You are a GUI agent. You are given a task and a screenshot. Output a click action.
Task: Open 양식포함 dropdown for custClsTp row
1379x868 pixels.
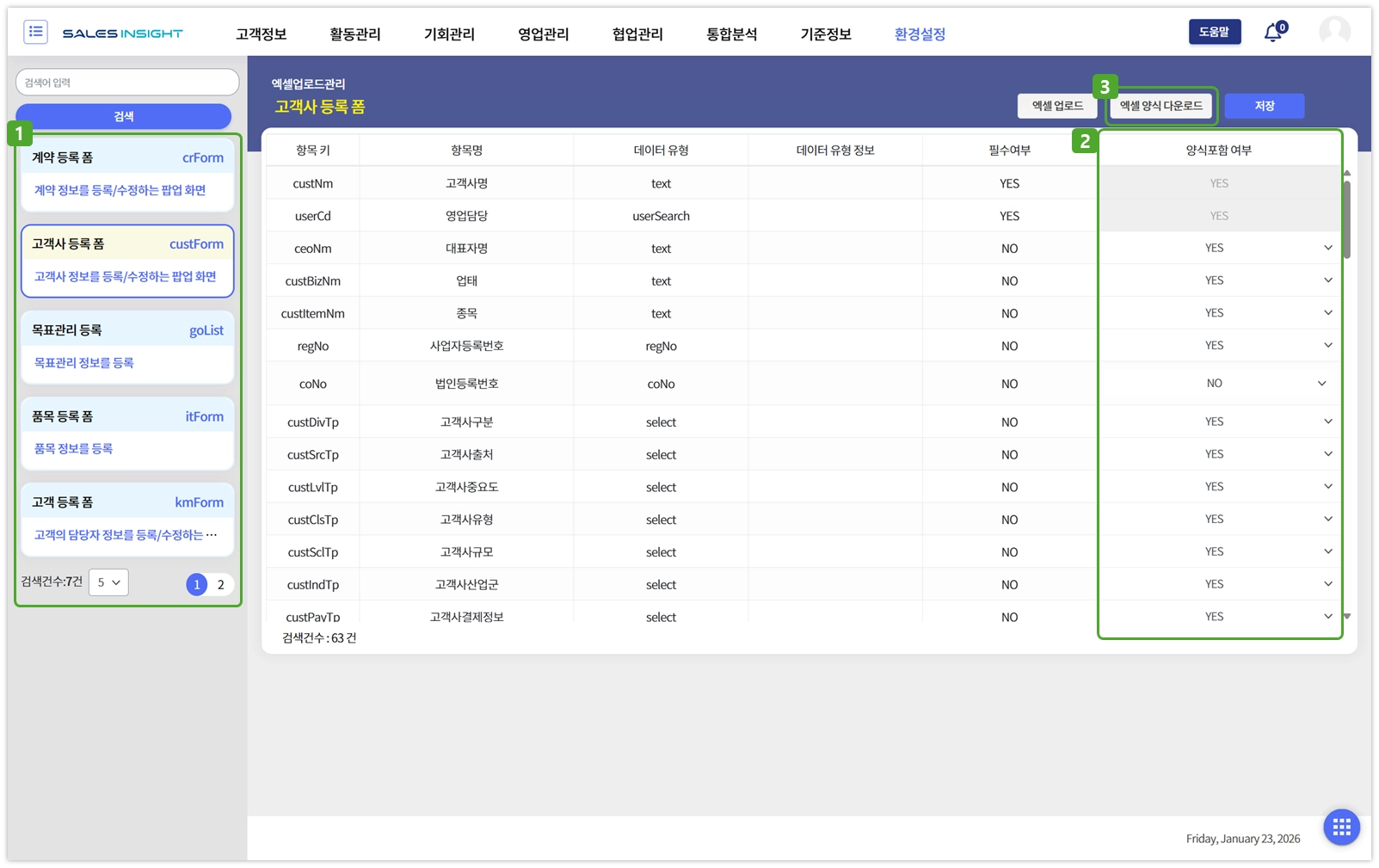coord(1219,520)
